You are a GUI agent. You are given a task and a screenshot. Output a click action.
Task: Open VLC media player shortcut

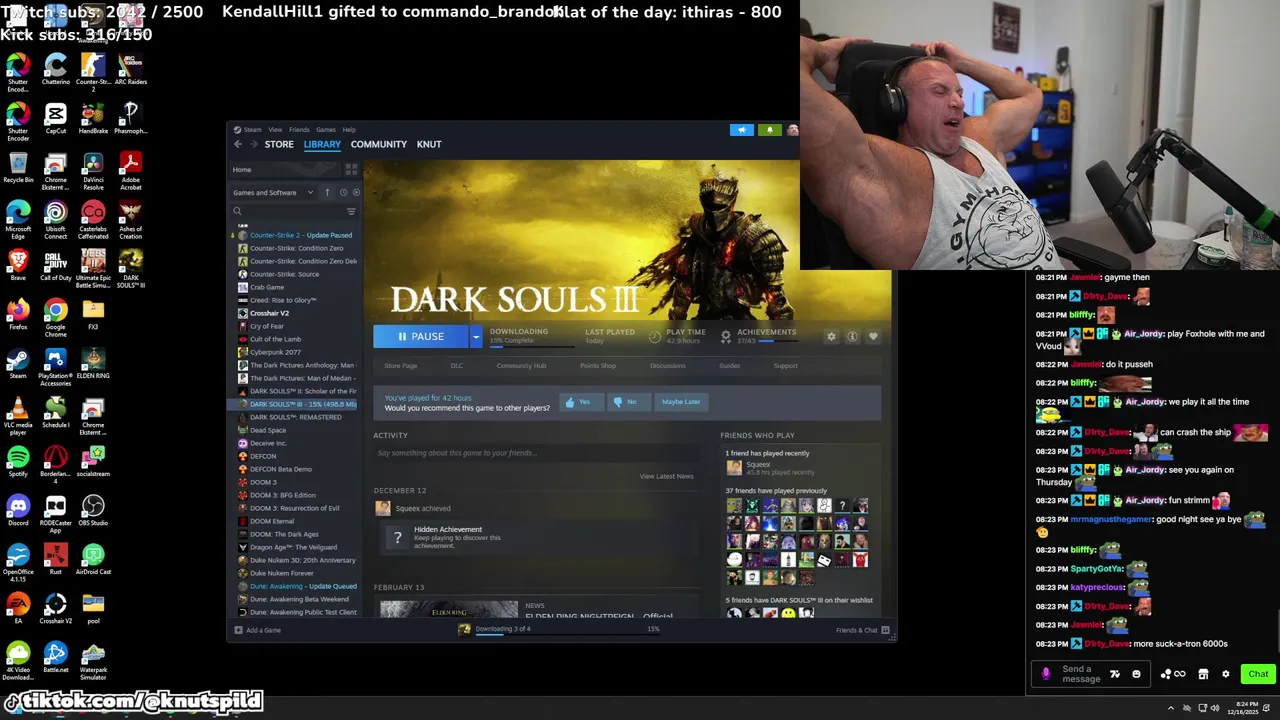tap(18, 414)
